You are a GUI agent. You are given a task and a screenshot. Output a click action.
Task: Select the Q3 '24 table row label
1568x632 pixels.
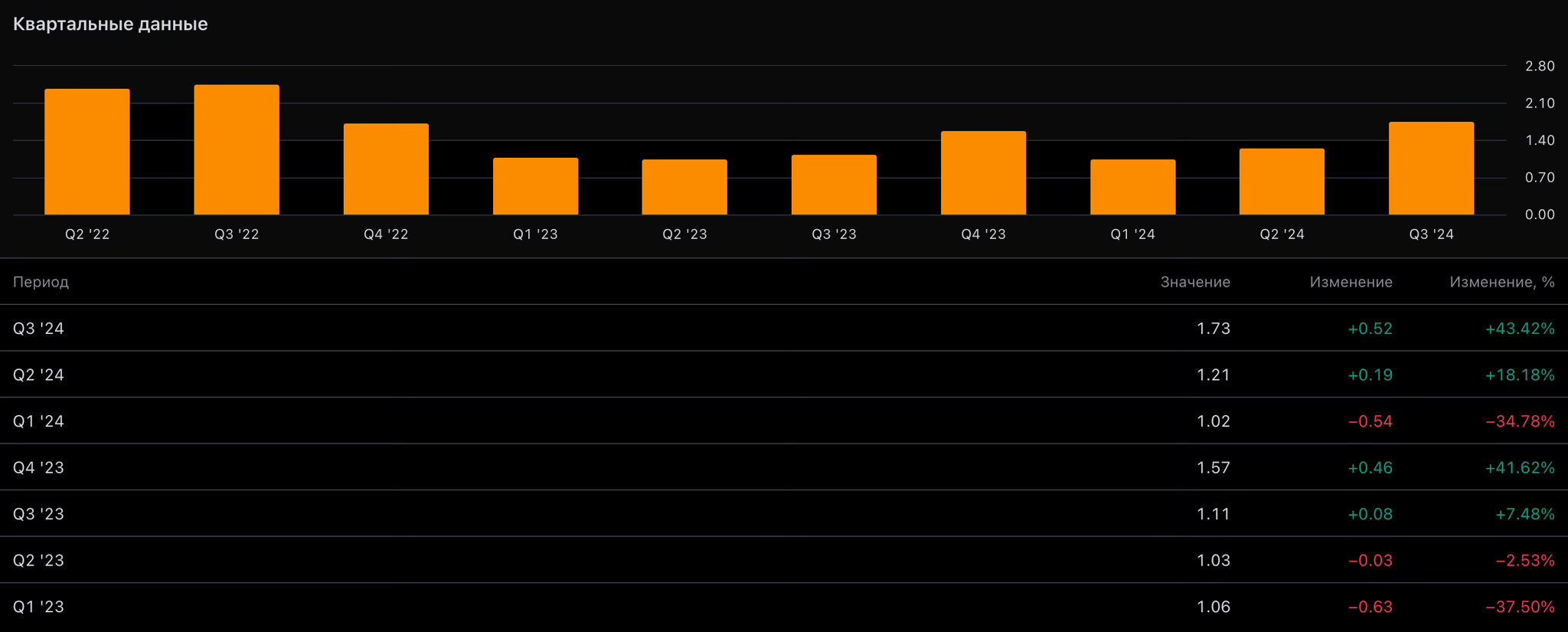point(38,329)
